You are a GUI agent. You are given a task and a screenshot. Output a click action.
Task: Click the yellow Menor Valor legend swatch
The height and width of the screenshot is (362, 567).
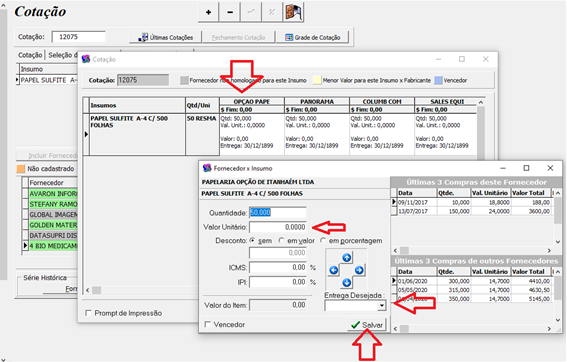(317, 80)
